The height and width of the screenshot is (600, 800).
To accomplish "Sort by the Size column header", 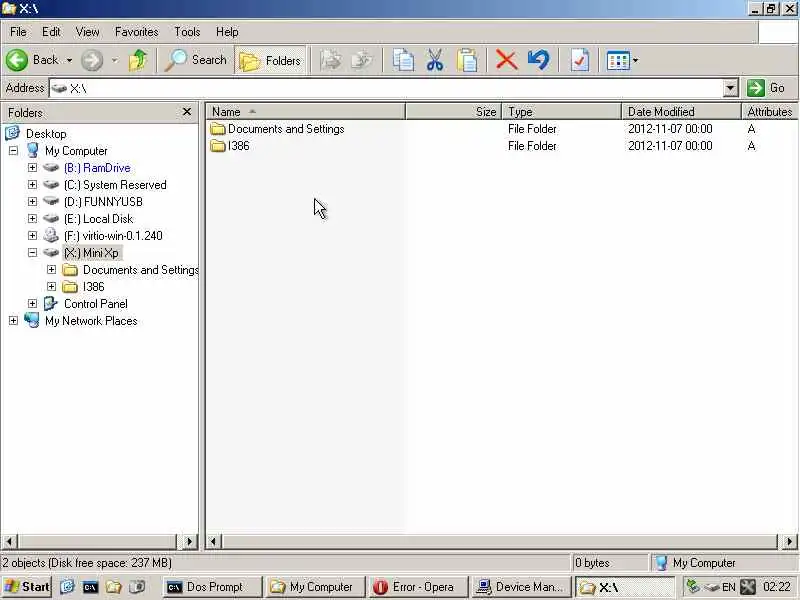I will click(454, 112).
